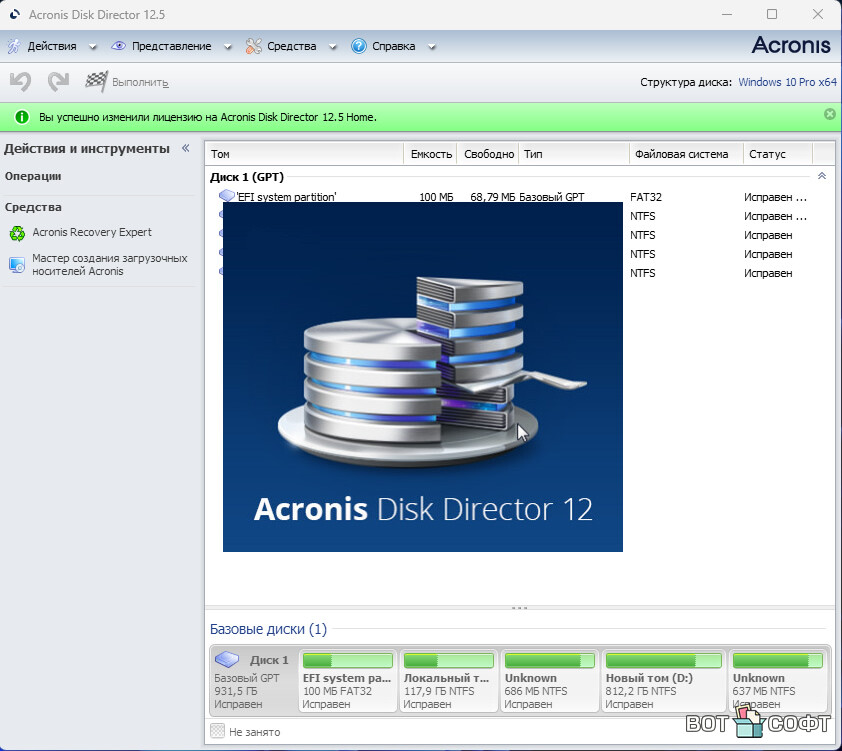
Task: Sort by the Емкость column header
Action: (x=432, y=154)
